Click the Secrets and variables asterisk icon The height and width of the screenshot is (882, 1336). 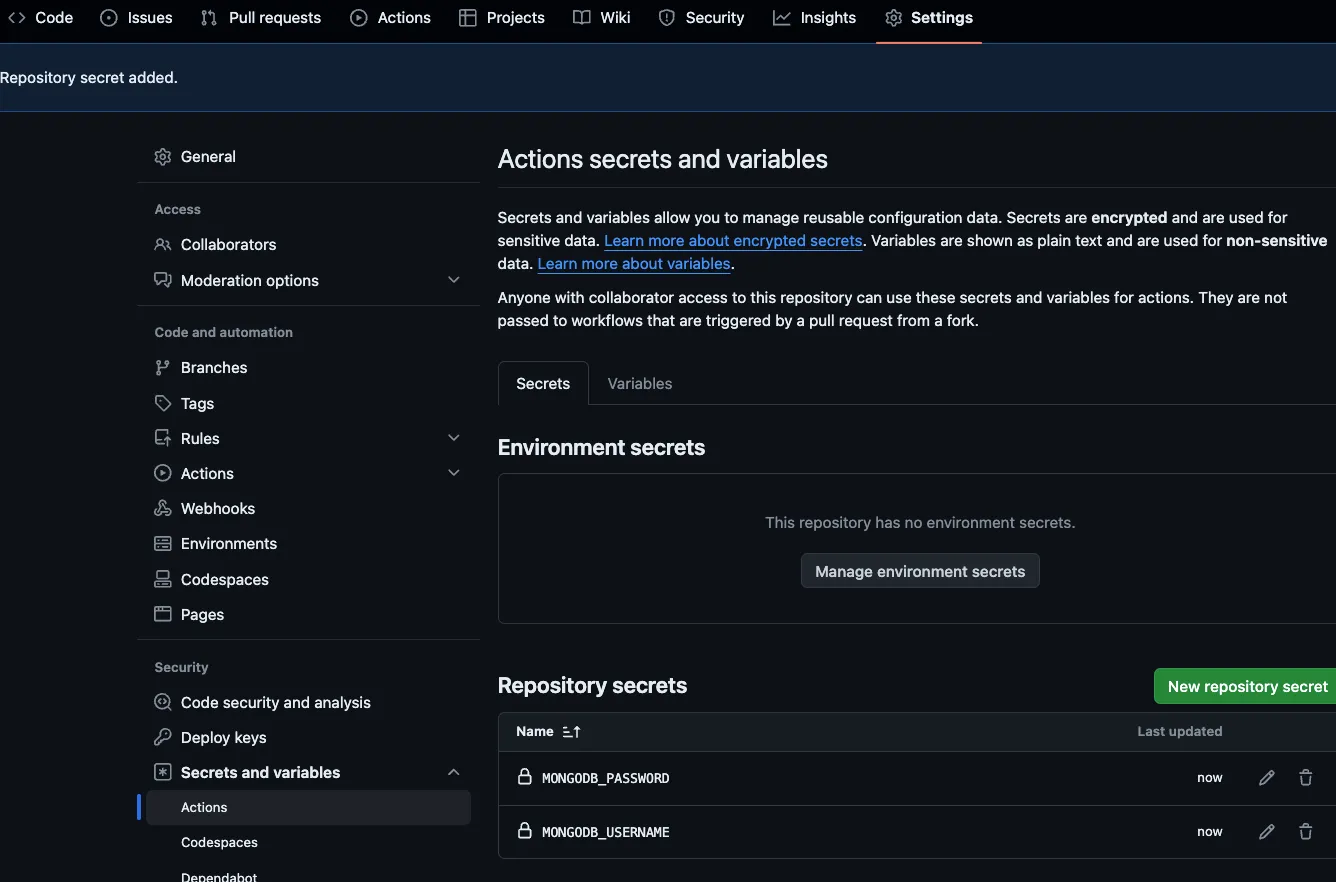pyautogui.click(x=163, y=773)
